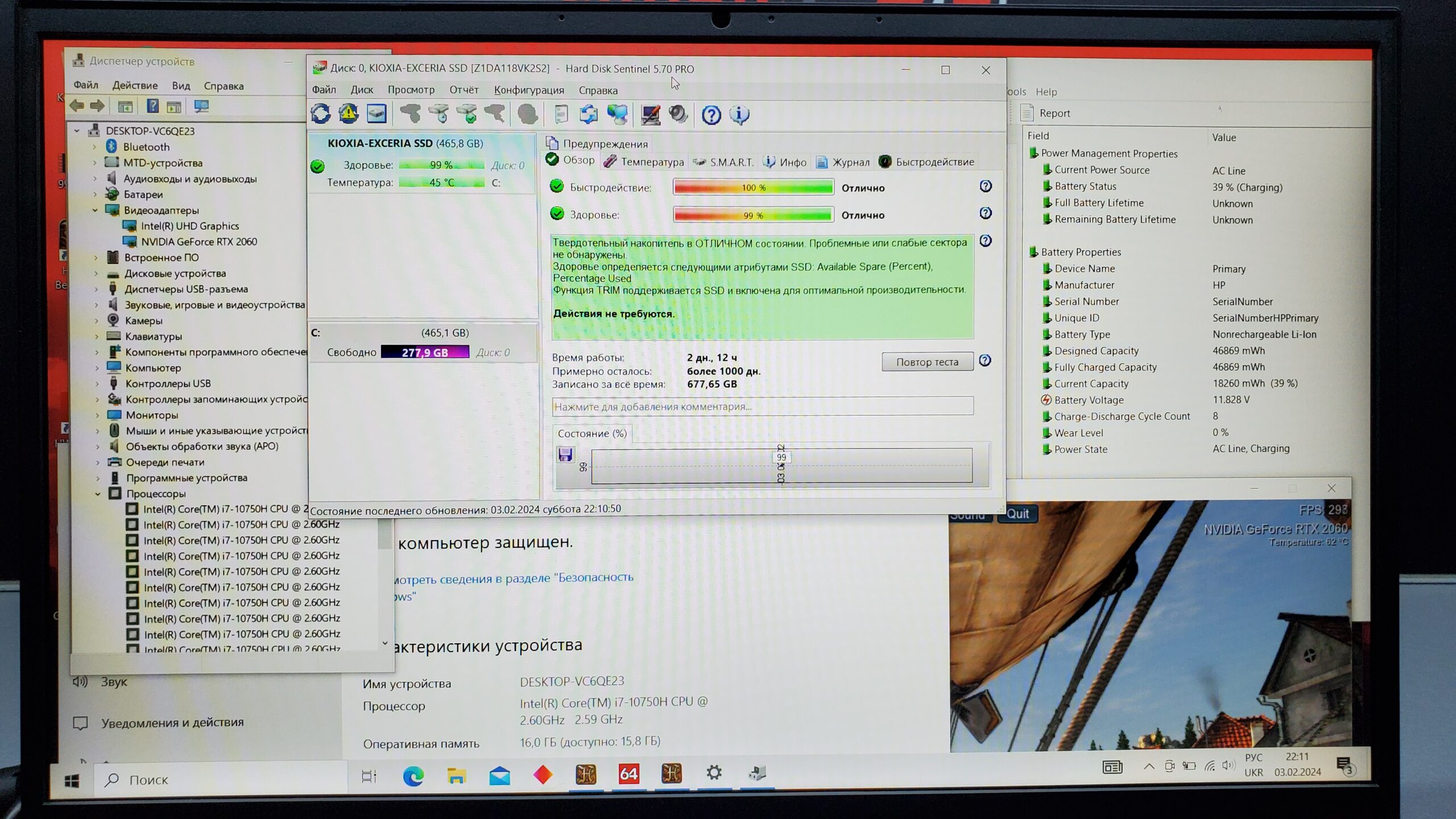Click the blue question mark toolbar icon
The height and width of the screenshot is (819, 1456).
point(711,115)
